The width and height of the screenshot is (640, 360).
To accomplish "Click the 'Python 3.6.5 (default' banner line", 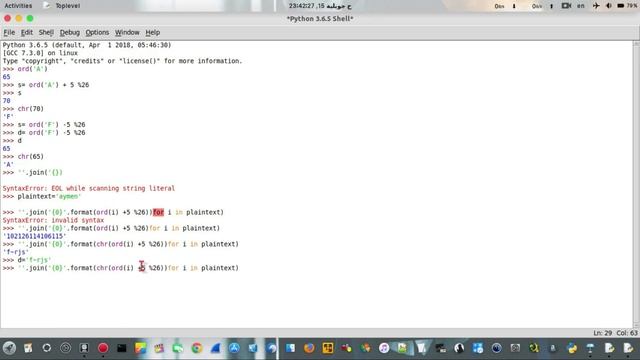I will [x=87, y=45].
